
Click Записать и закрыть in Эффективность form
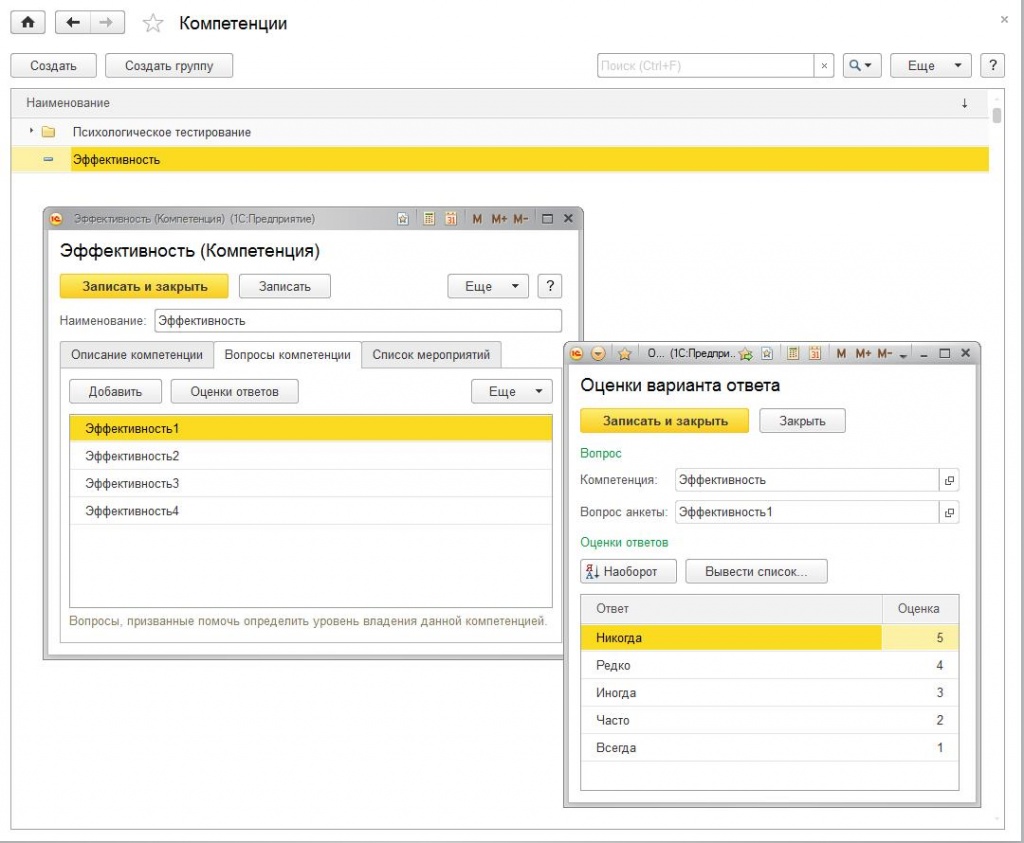click(x=144, y=286)
